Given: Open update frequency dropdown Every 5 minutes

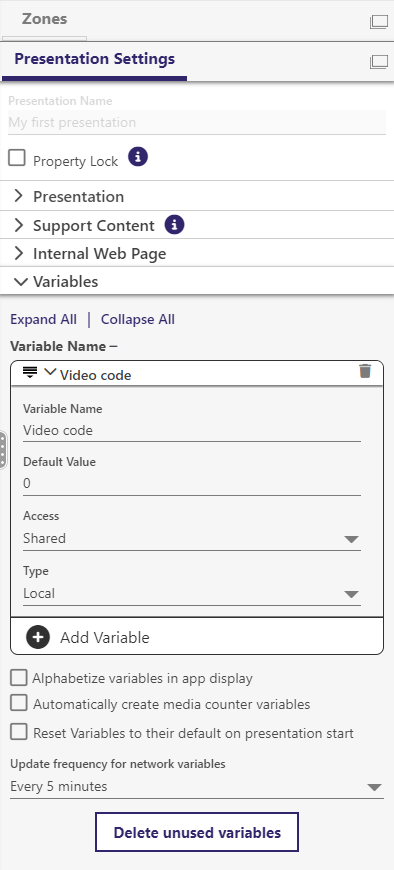Looking at the screenshot, I should coord(197,786).
